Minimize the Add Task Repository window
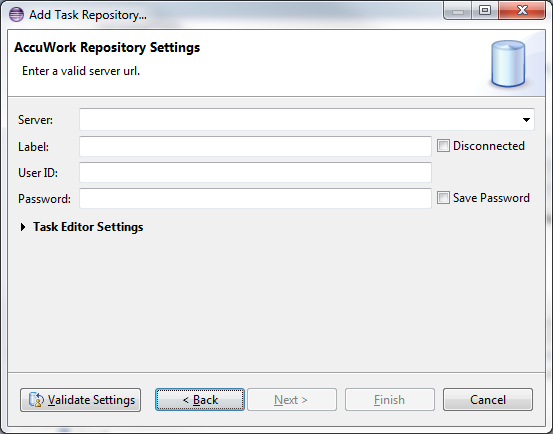 point(457,11)
